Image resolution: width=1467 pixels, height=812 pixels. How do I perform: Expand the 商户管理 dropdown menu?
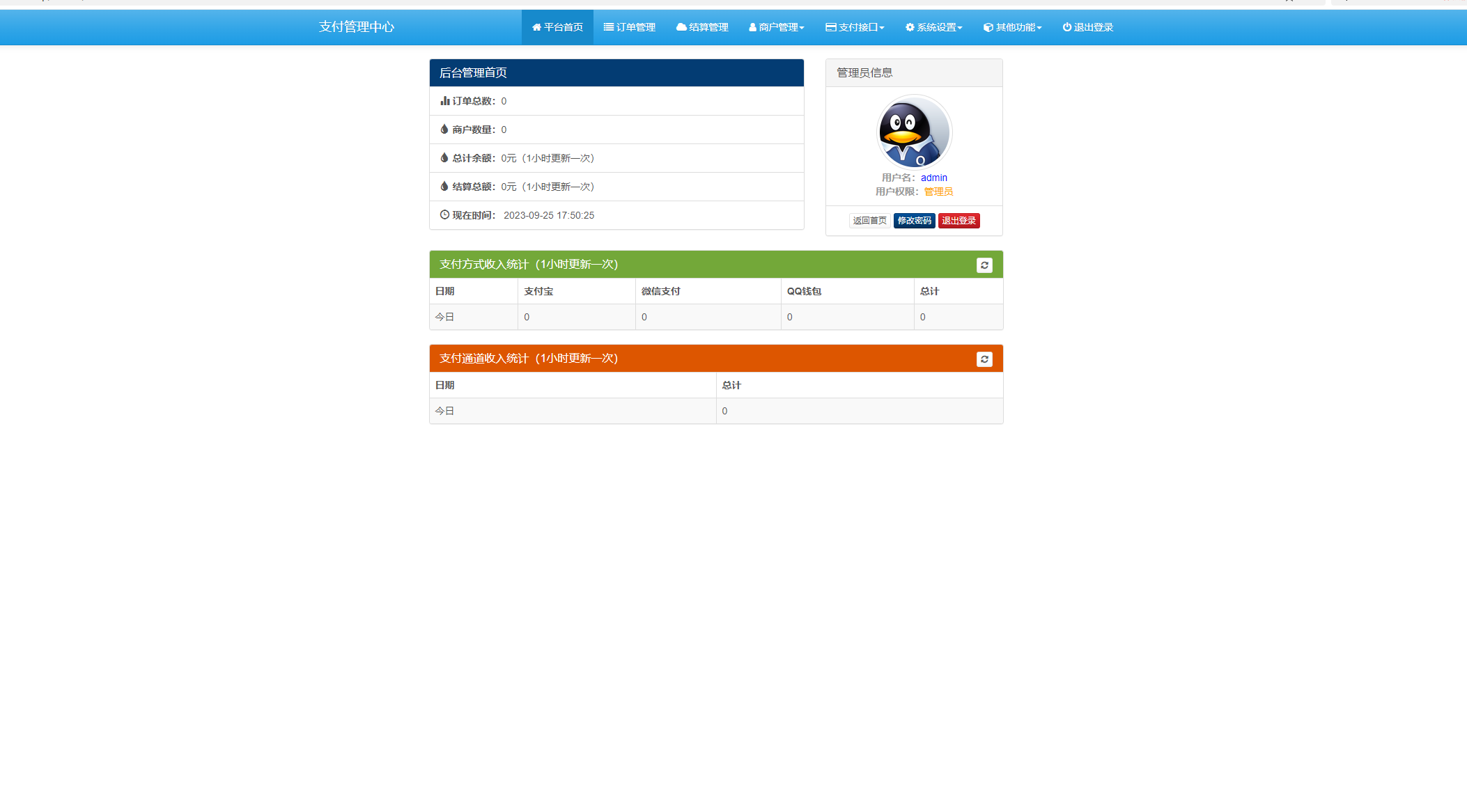(777, 27)
